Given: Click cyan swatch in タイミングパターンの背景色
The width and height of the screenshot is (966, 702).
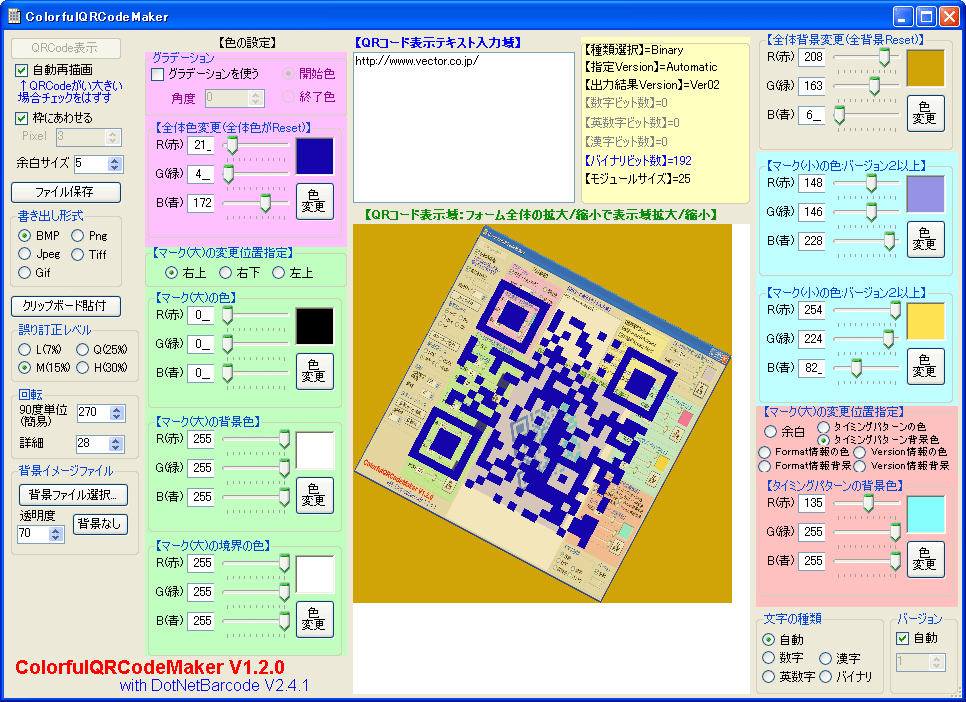Looking at the screenshot, I should point(926,515).
